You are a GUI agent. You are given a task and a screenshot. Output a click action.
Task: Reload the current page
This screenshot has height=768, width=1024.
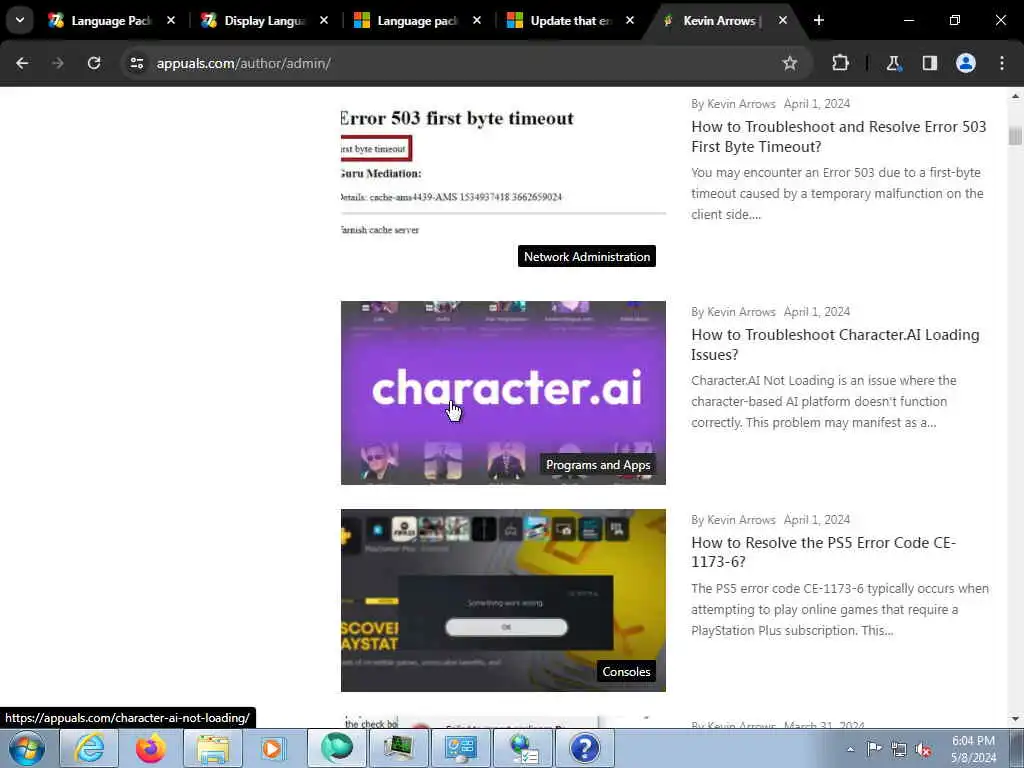click(x=94, y=63)
